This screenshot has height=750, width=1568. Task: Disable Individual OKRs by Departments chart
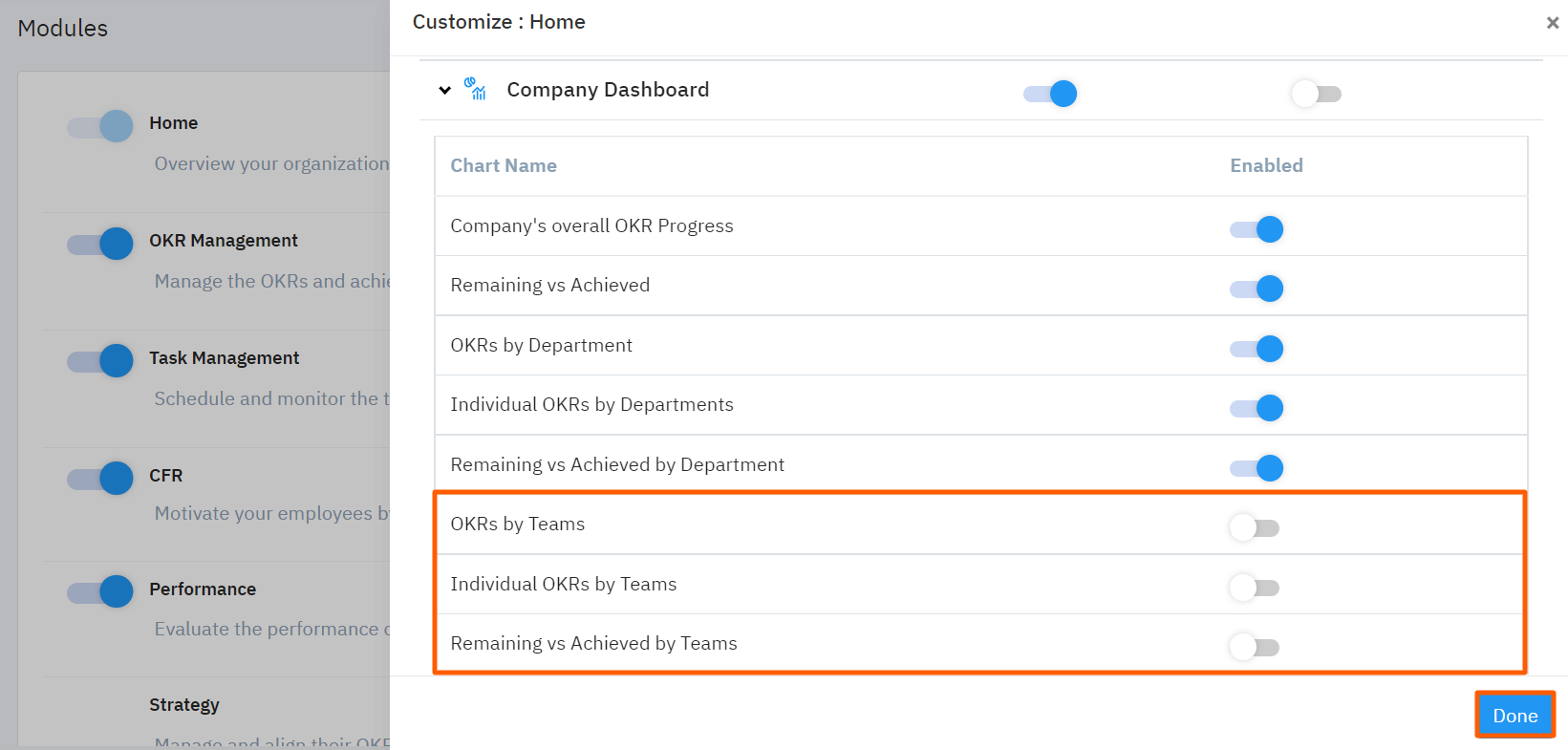coord(1257,408)
